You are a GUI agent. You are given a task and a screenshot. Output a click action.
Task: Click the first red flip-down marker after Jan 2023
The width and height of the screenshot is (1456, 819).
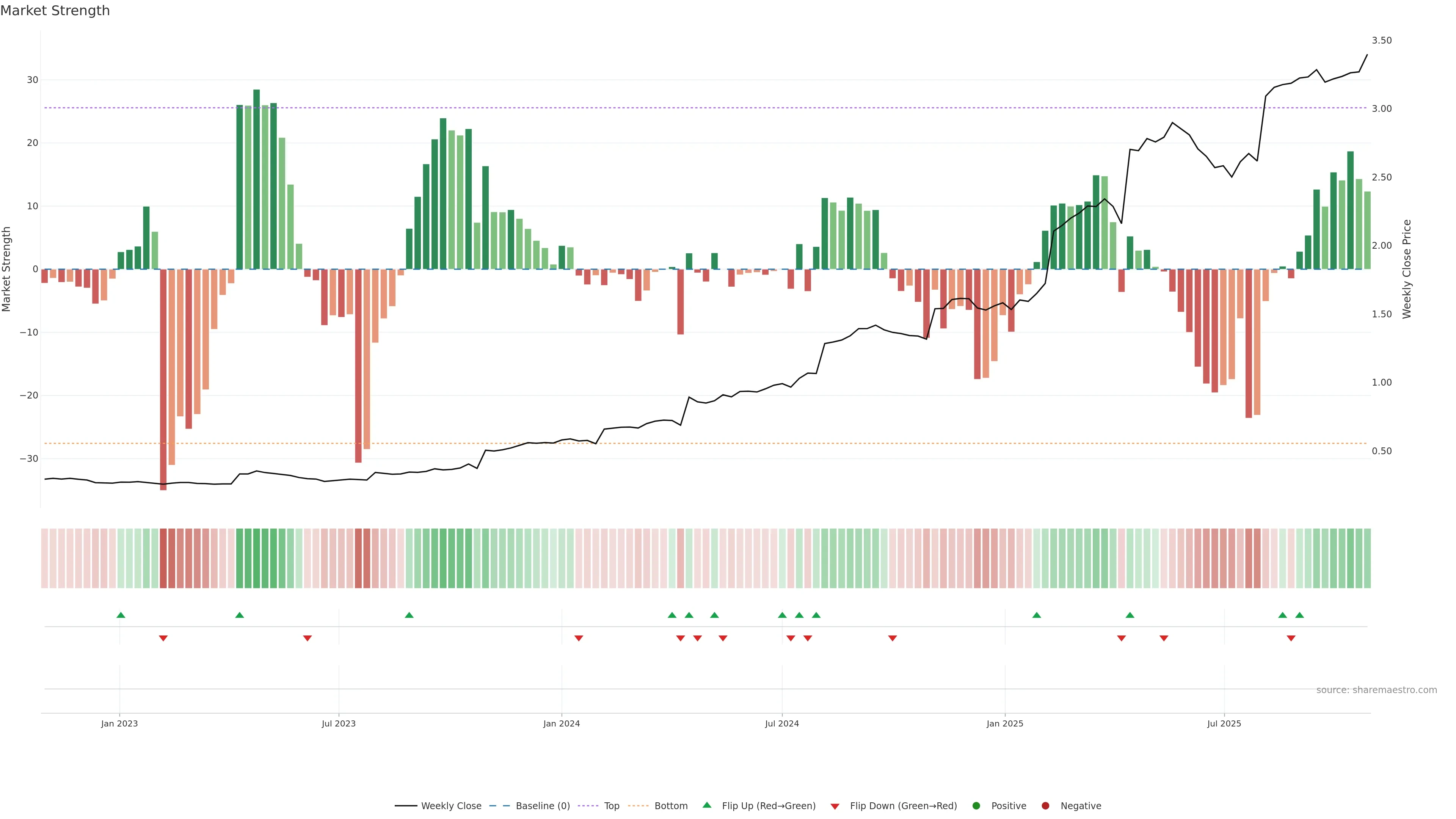[163, 638]
